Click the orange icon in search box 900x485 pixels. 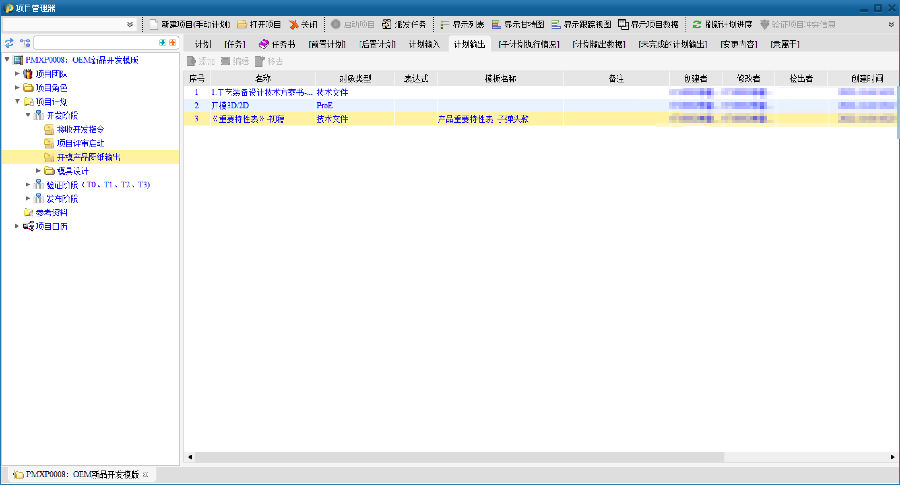[x=172, y=42]
